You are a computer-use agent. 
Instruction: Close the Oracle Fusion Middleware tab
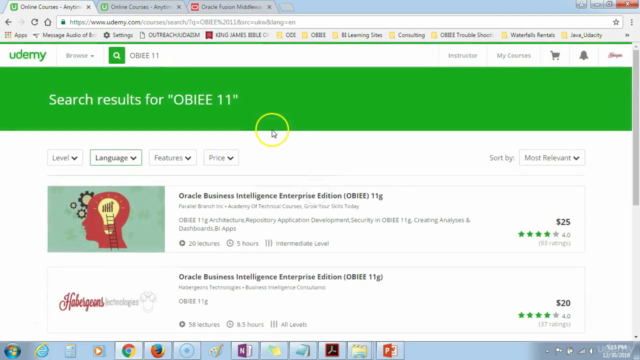pyautogui.click(x=269, y=7)
